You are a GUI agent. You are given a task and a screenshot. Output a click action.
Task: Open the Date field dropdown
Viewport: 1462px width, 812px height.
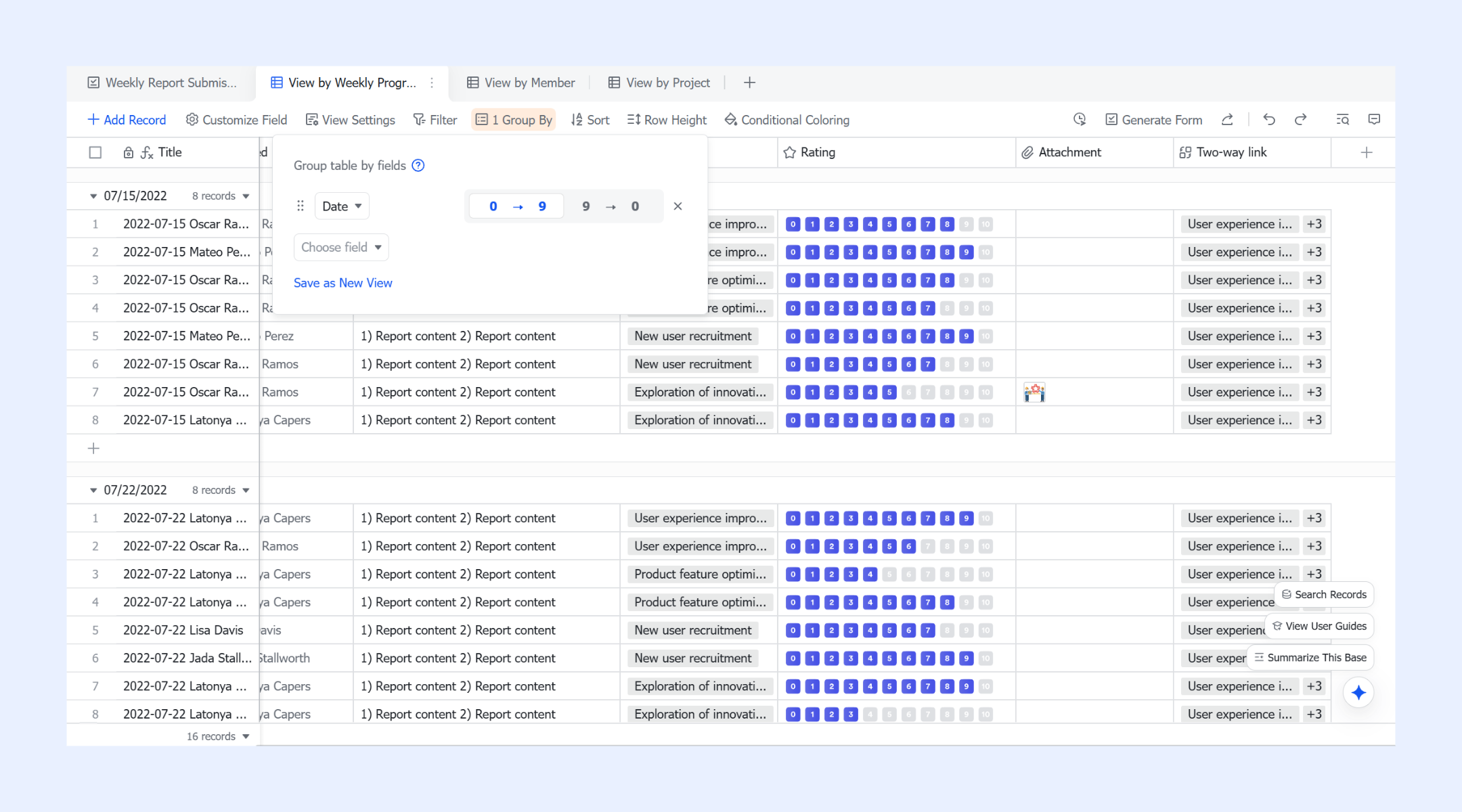[342, 206]
